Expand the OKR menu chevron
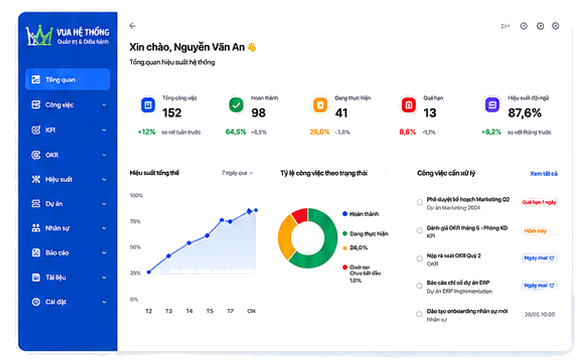This screenshot has width=585, height=360. (x=104, y=155)
